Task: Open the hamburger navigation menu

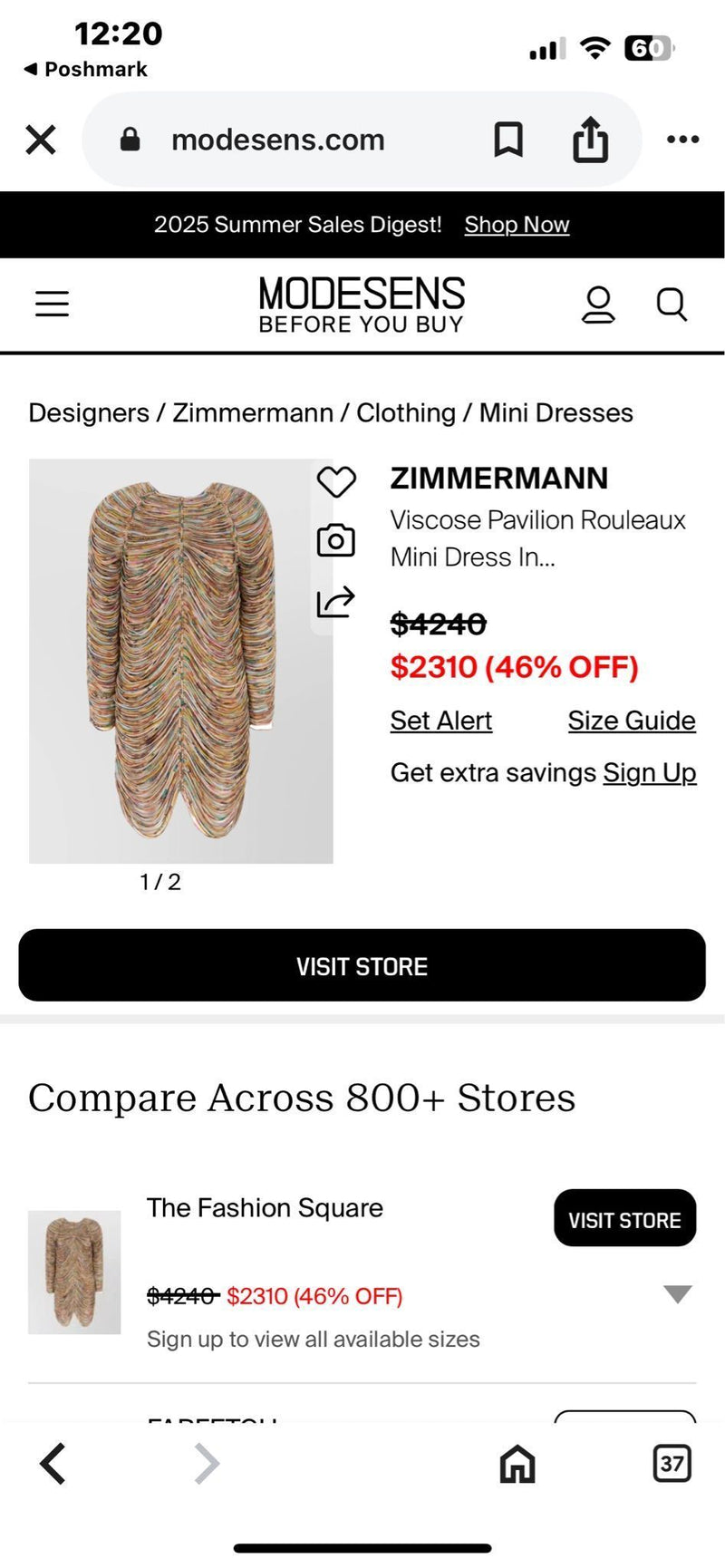Action: tap(52, 304)
